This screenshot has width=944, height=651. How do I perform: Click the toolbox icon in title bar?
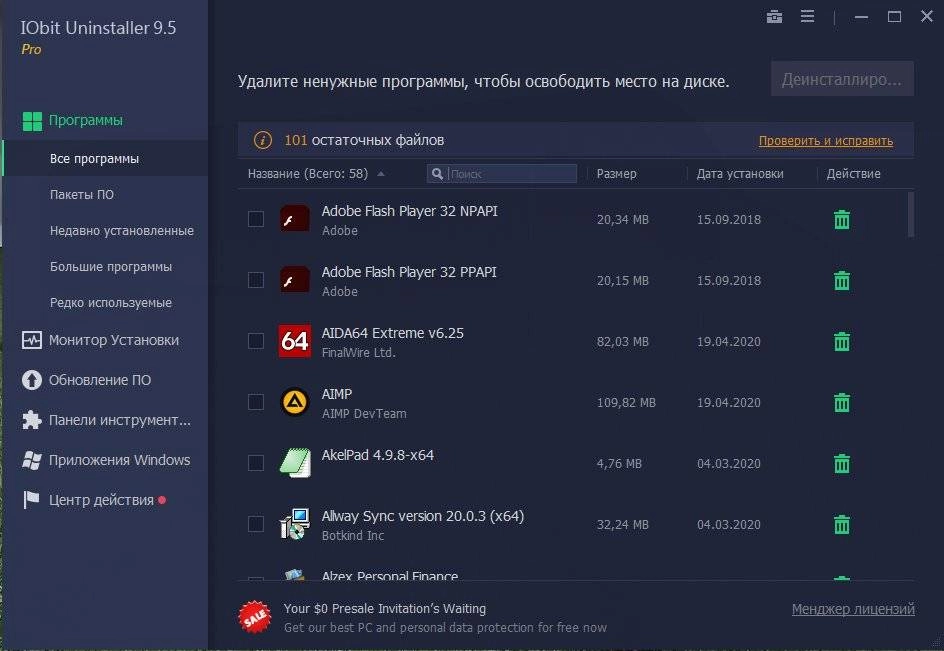click(774, 17)
